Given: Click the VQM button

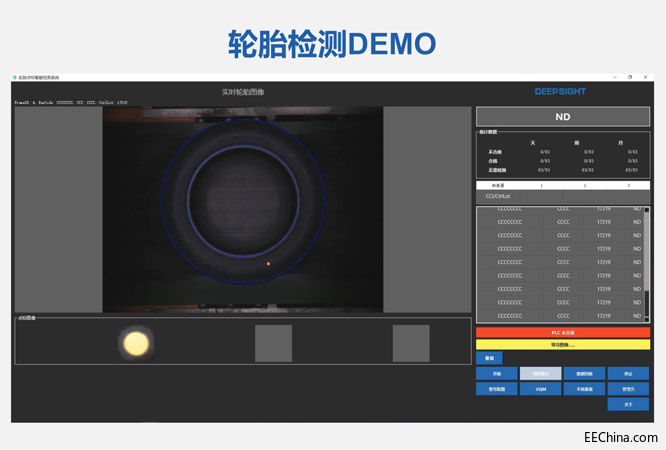Looking at the screenshot, I should pos(540,389).
